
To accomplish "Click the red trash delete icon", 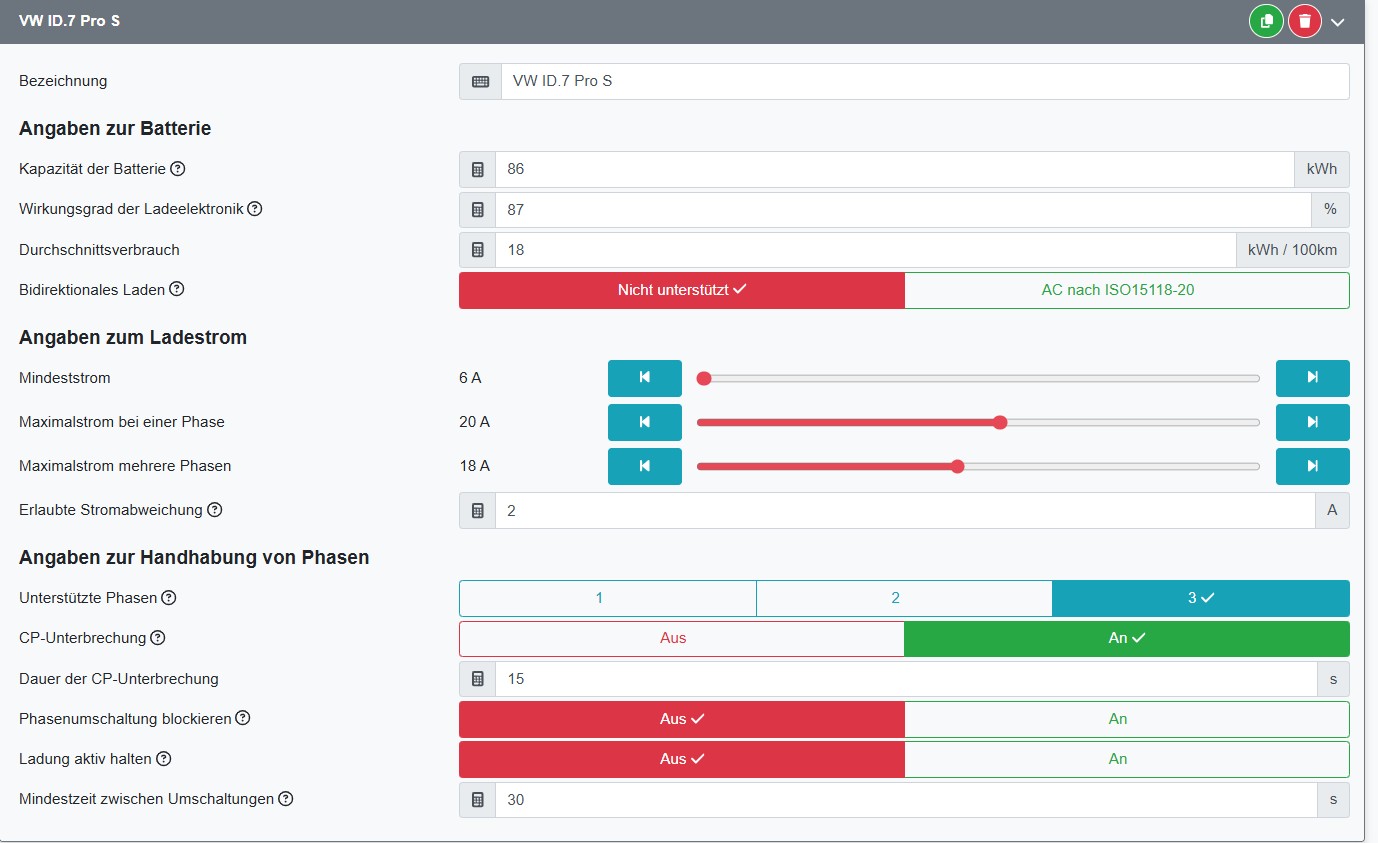I will [x=1304, y=21].
